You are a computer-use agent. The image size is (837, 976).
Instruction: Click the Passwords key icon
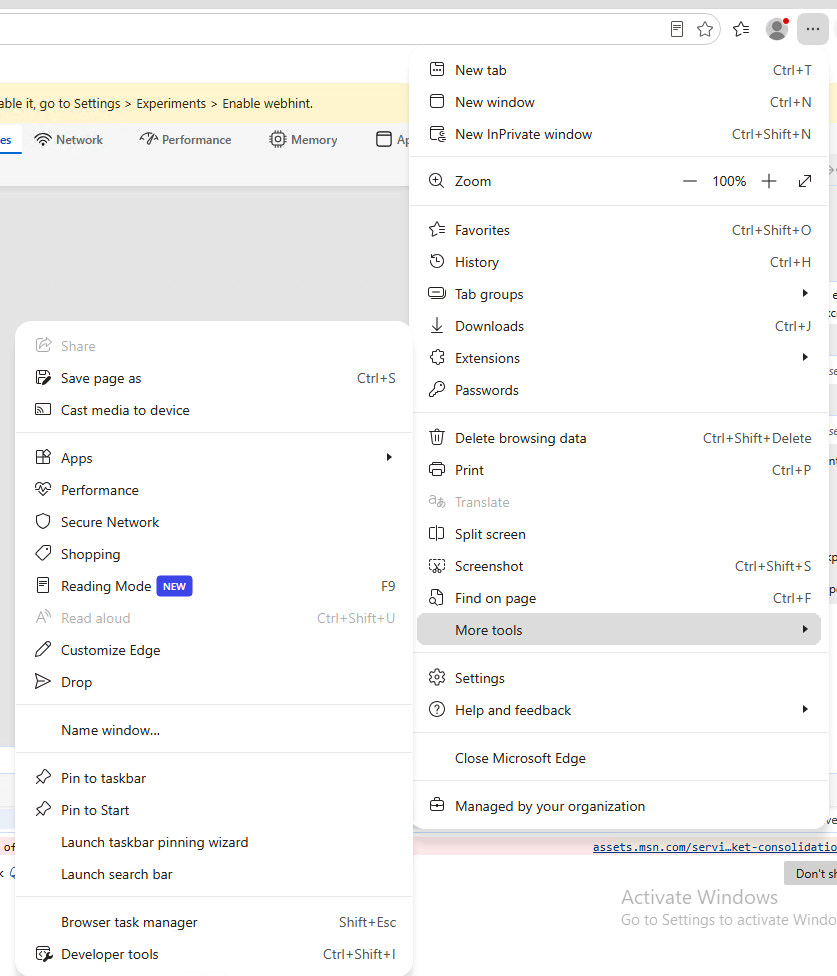[x=437, y=390]
